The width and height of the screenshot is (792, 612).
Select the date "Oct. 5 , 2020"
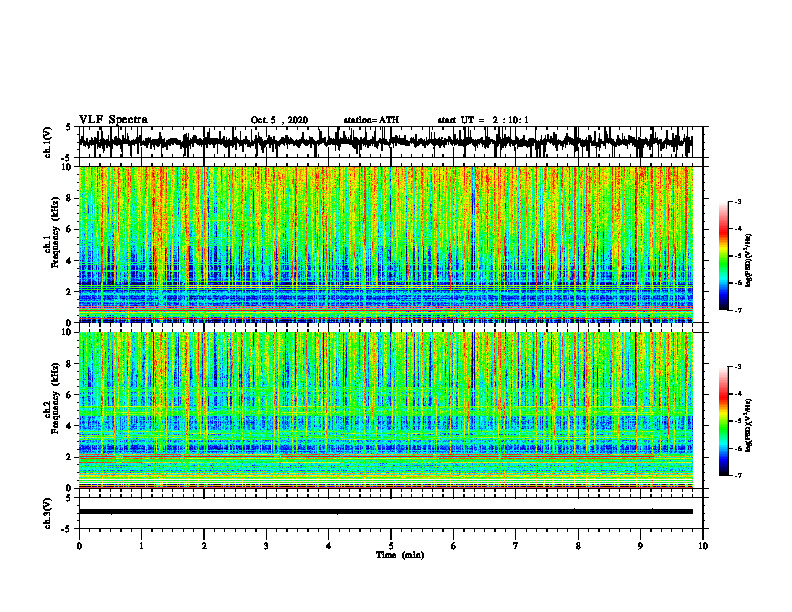click(279, 120)
